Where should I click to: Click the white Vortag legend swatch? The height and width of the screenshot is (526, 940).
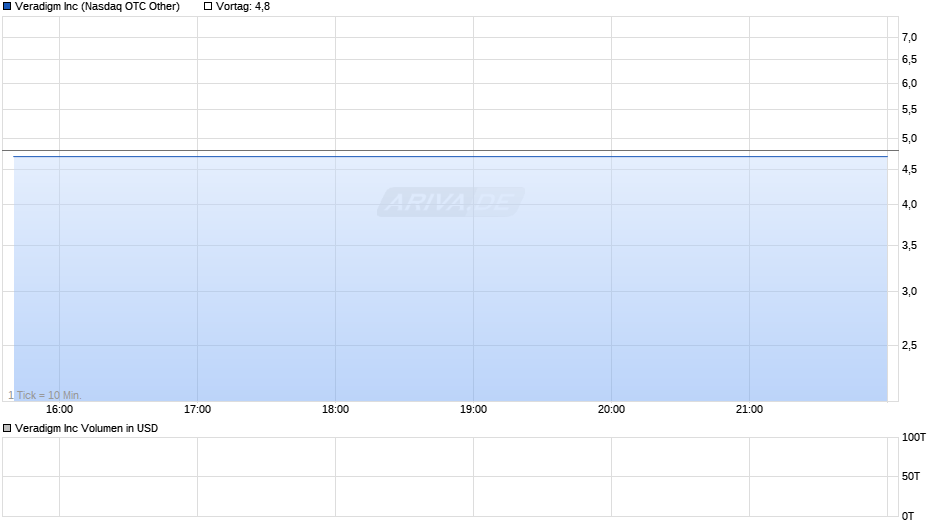pyautogui.click(x=208, y=7)
